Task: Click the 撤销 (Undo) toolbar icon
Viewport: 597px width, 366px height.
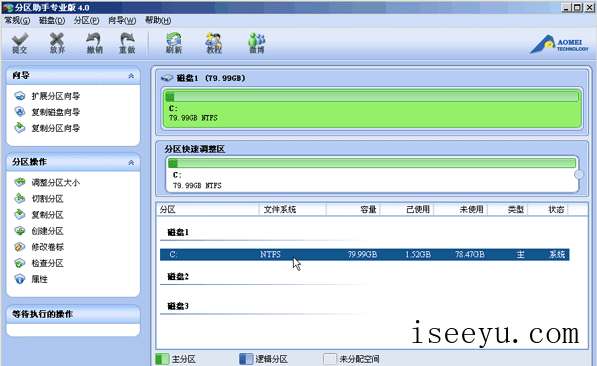Action: pyautogui.click(x=94, y=43)
